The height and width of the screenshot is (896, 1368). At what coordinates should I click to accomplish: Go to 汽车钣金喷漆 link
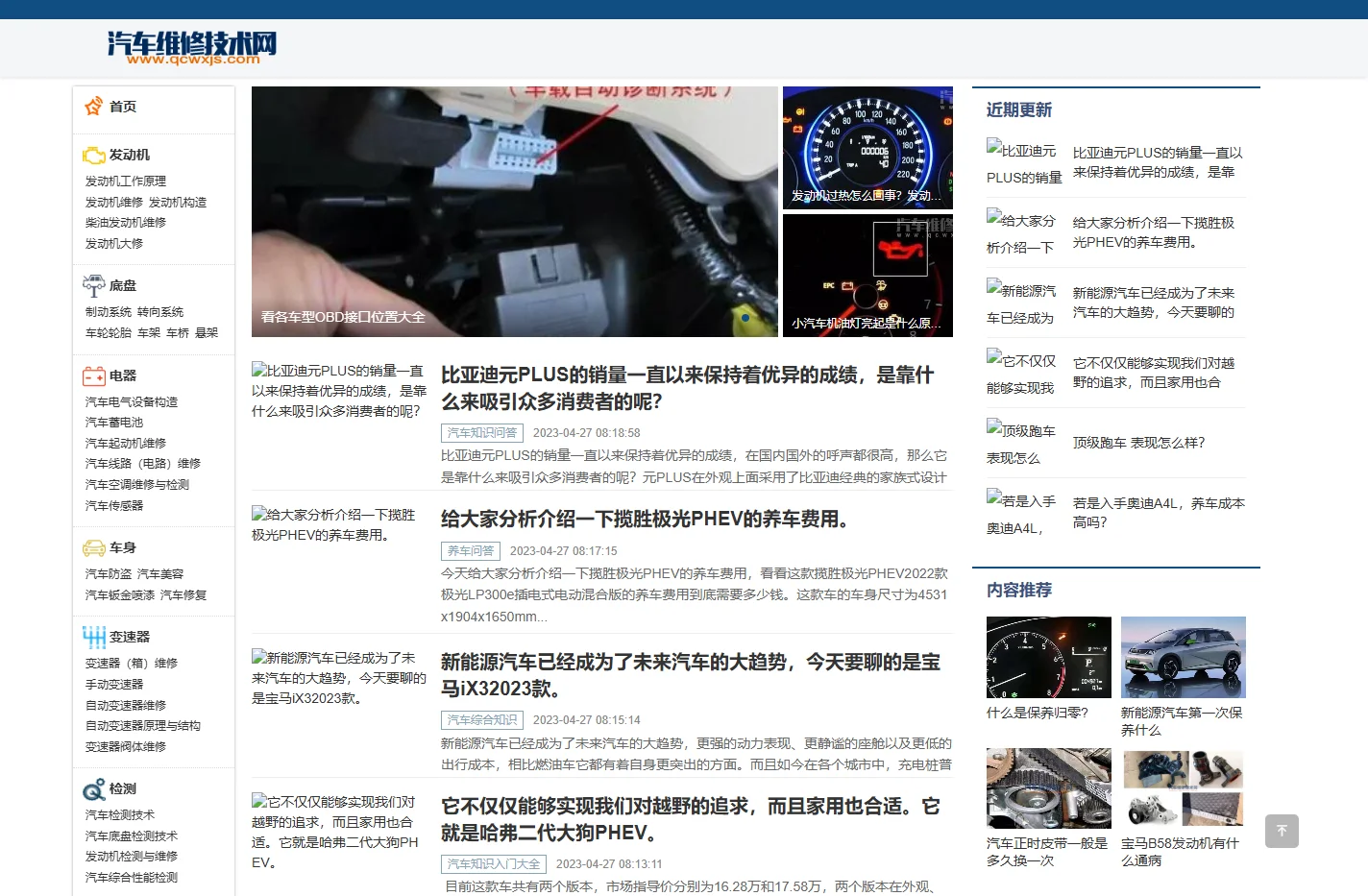click(120, 595)
